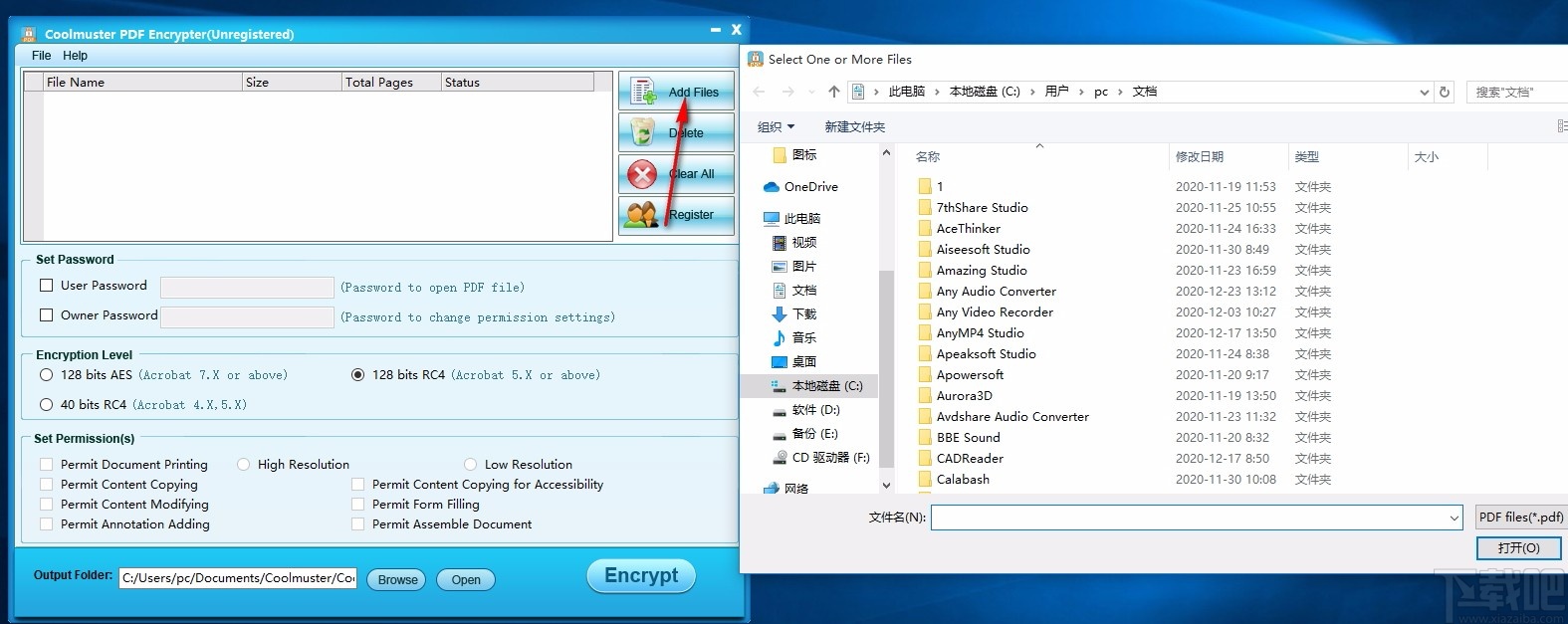Viewport: 1568px width, 624px height.
Task: Click the Back arrow in file dialog
Action: coord(760,92)
